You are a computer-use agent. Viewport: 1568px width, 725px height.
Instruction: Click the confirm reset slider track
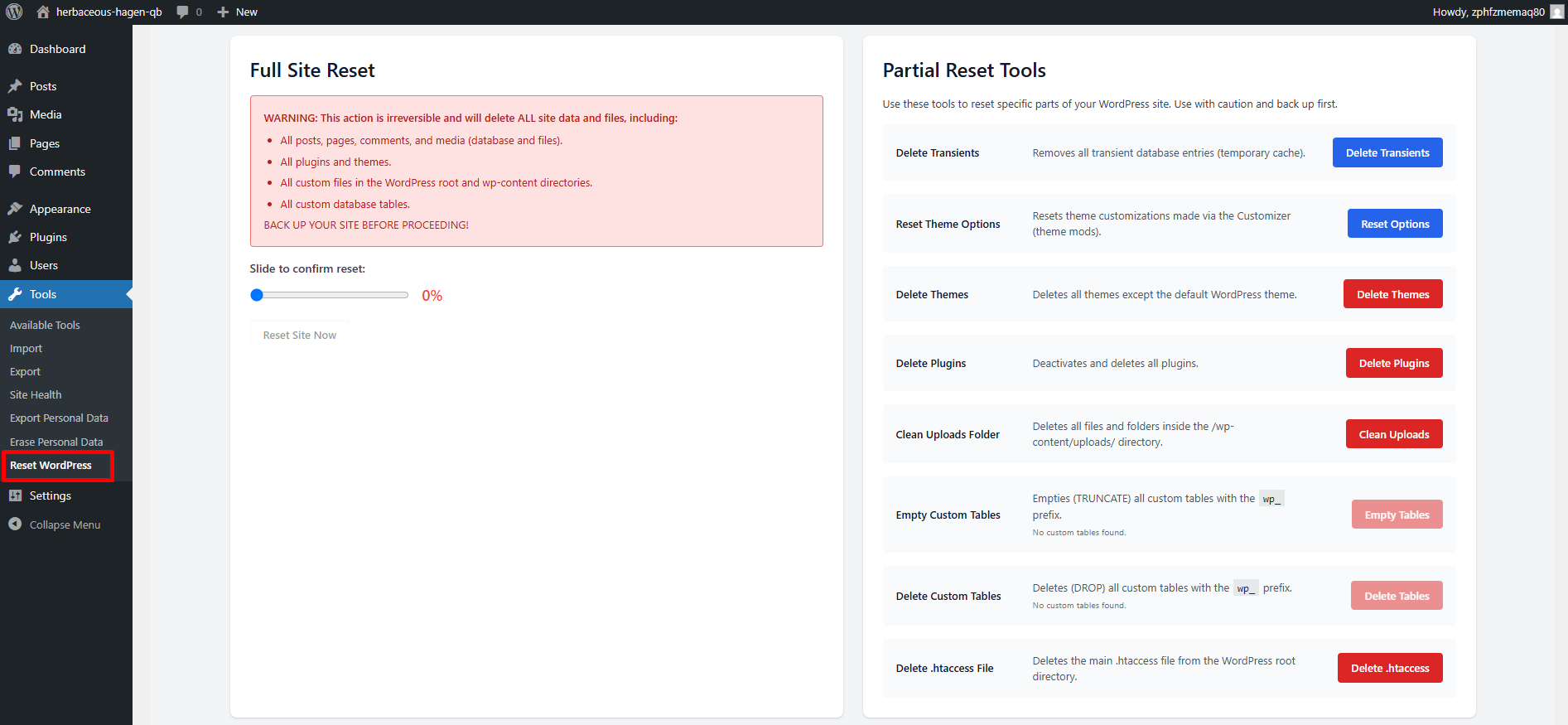click(x=330, y=295)
